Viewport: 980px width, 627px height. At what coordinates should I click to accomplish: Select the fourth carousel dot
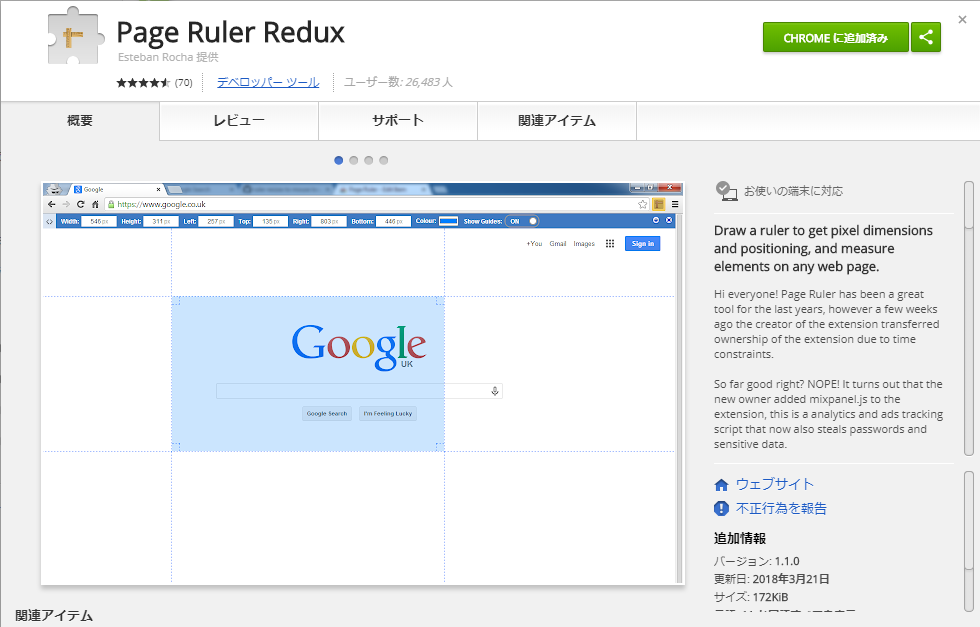pos(383,160)
